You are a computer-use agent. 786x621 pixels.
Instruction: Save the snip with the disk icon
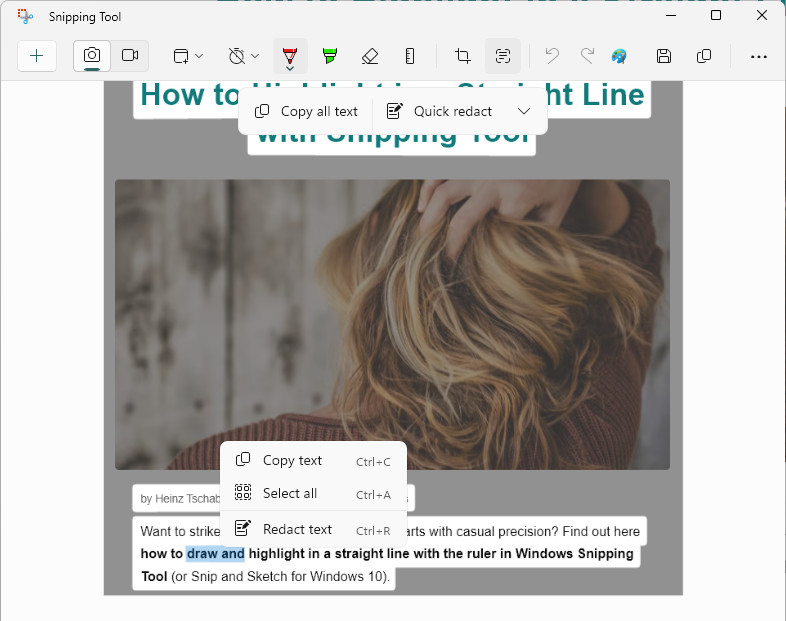(x=664, y=56)
